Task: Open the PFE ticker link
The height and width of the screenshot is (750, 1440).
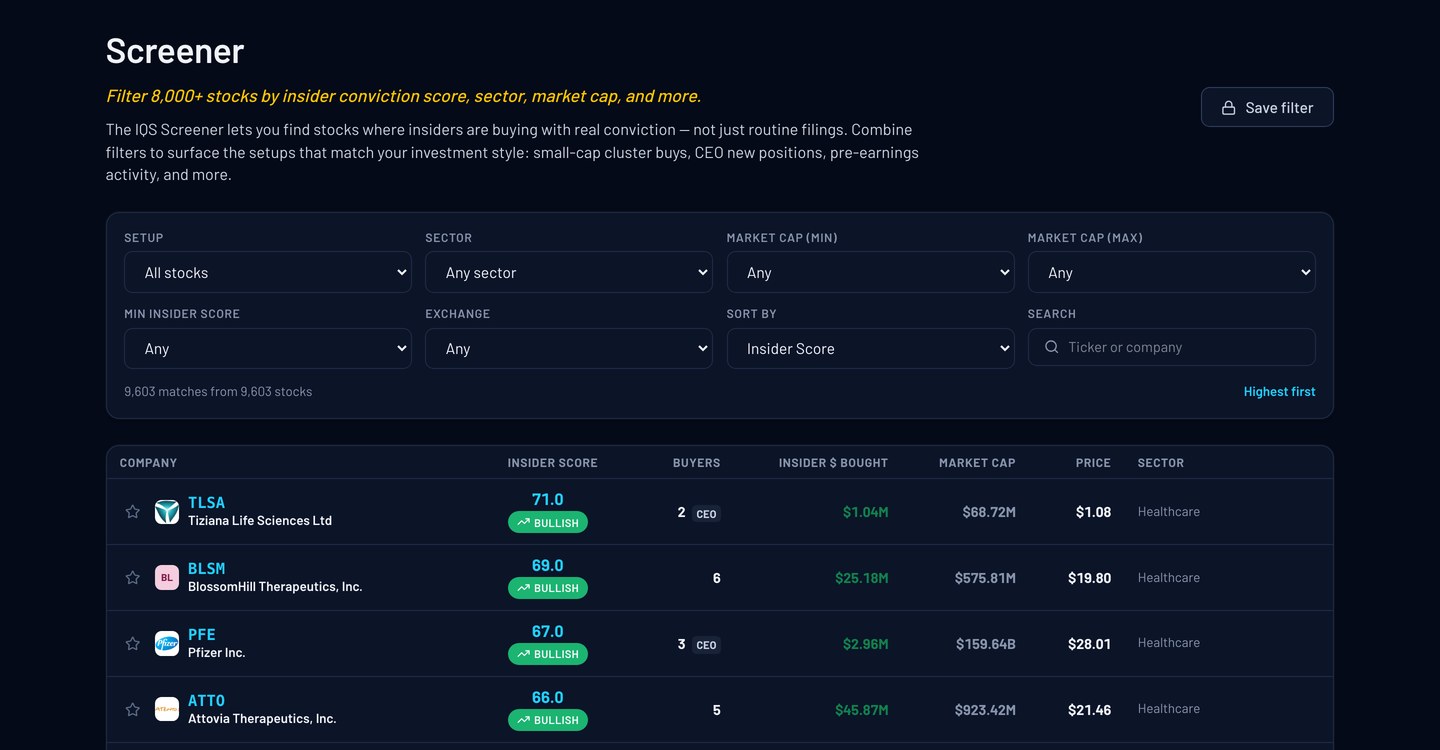Action: 202,634
